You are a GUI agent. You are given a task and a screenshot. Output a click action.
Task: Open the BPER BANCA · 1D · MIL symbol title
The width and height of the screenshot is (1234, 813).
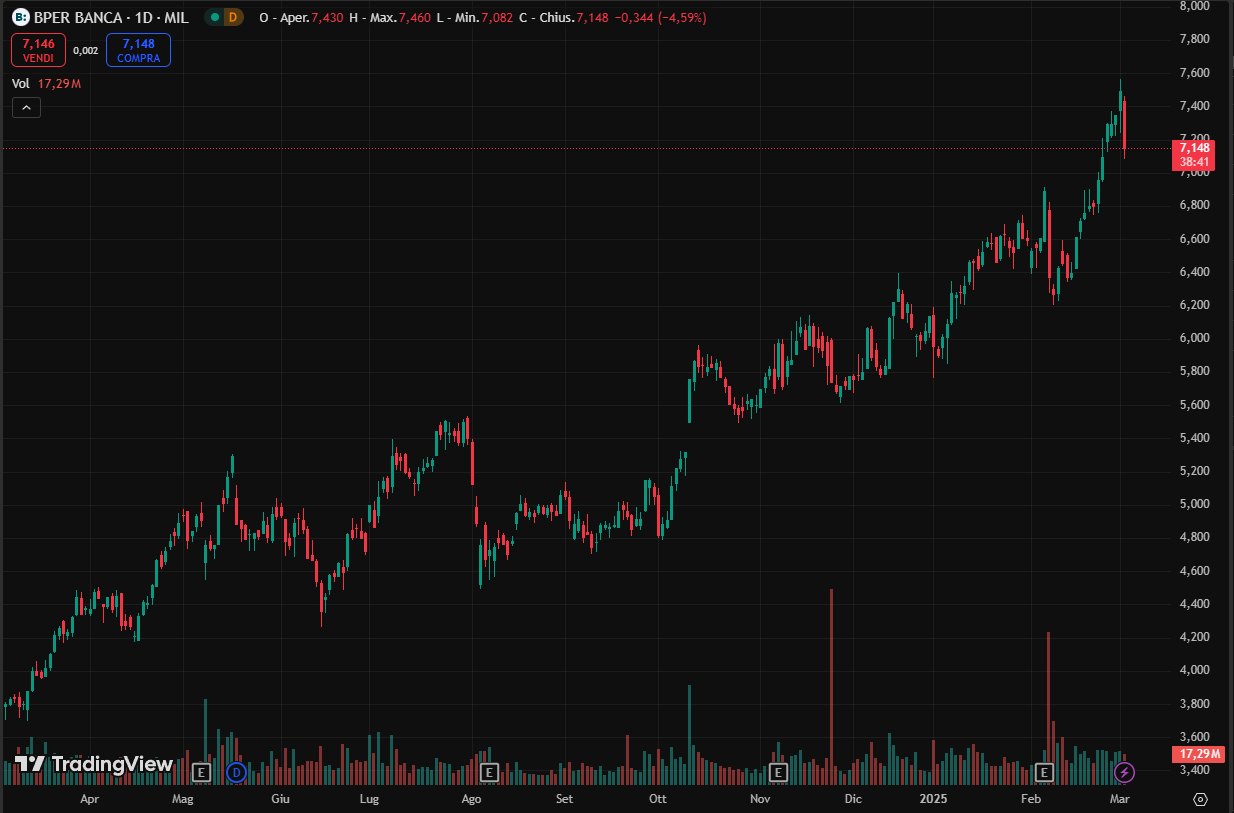113,17
